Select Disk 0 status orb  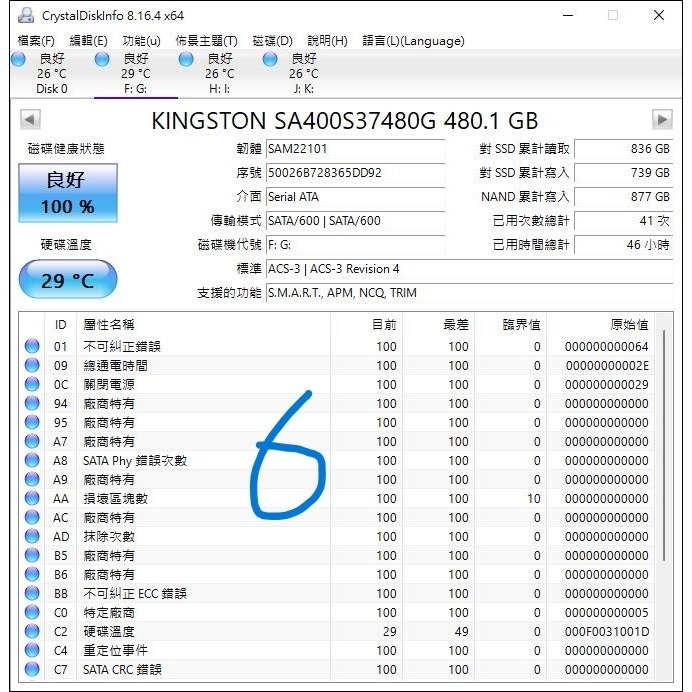pos(19,59)
